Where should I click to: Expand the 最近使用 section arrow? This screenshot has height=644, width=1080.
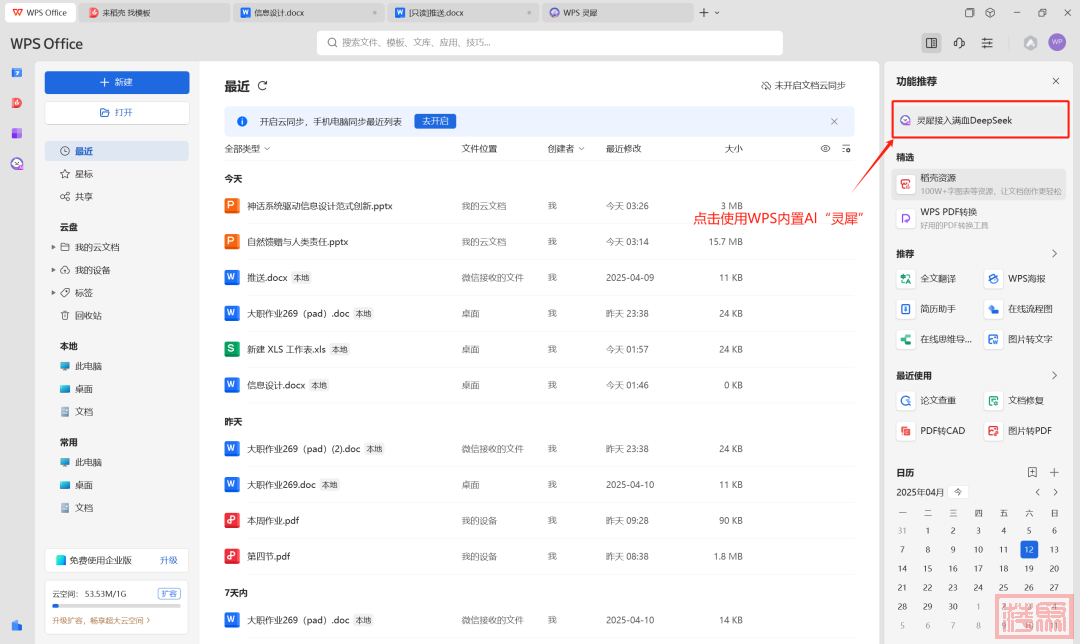point(1055,375)
